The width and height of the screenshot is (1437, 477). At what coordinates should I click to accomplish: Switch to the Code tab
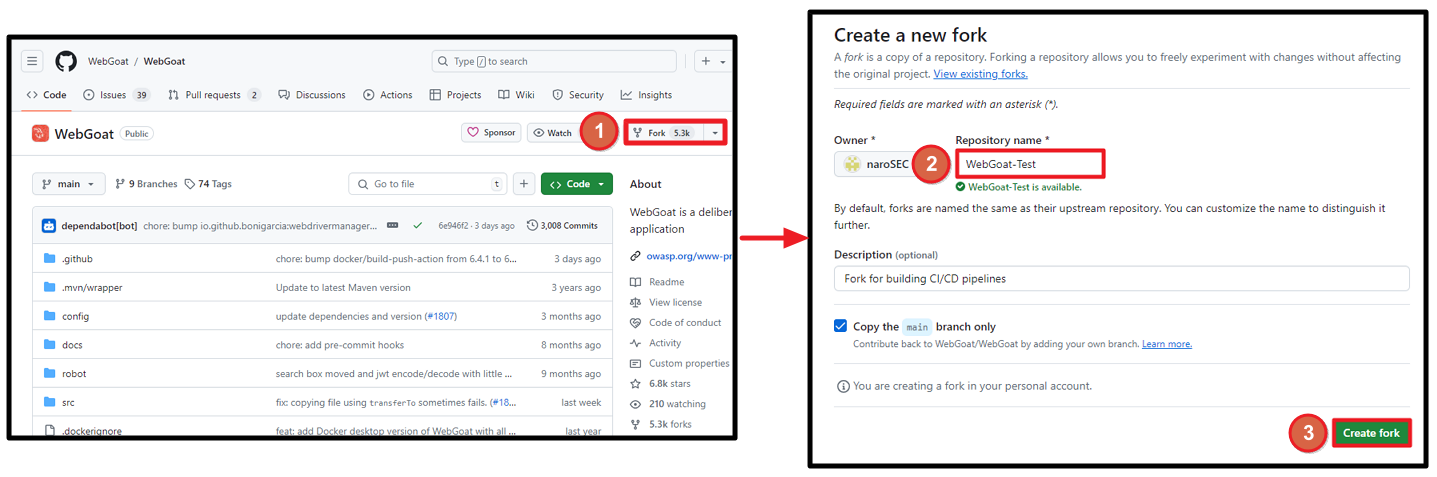(x=46, y=95)
